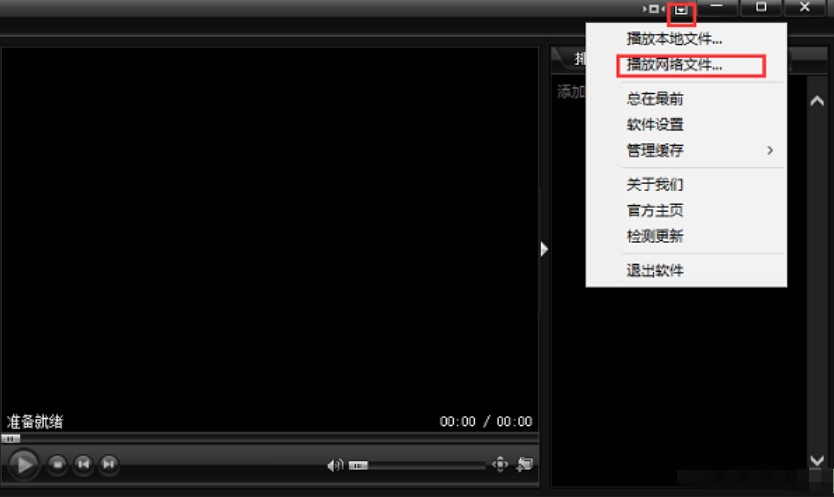
Task: Skip to the previous track
Action: pos(83,465)
